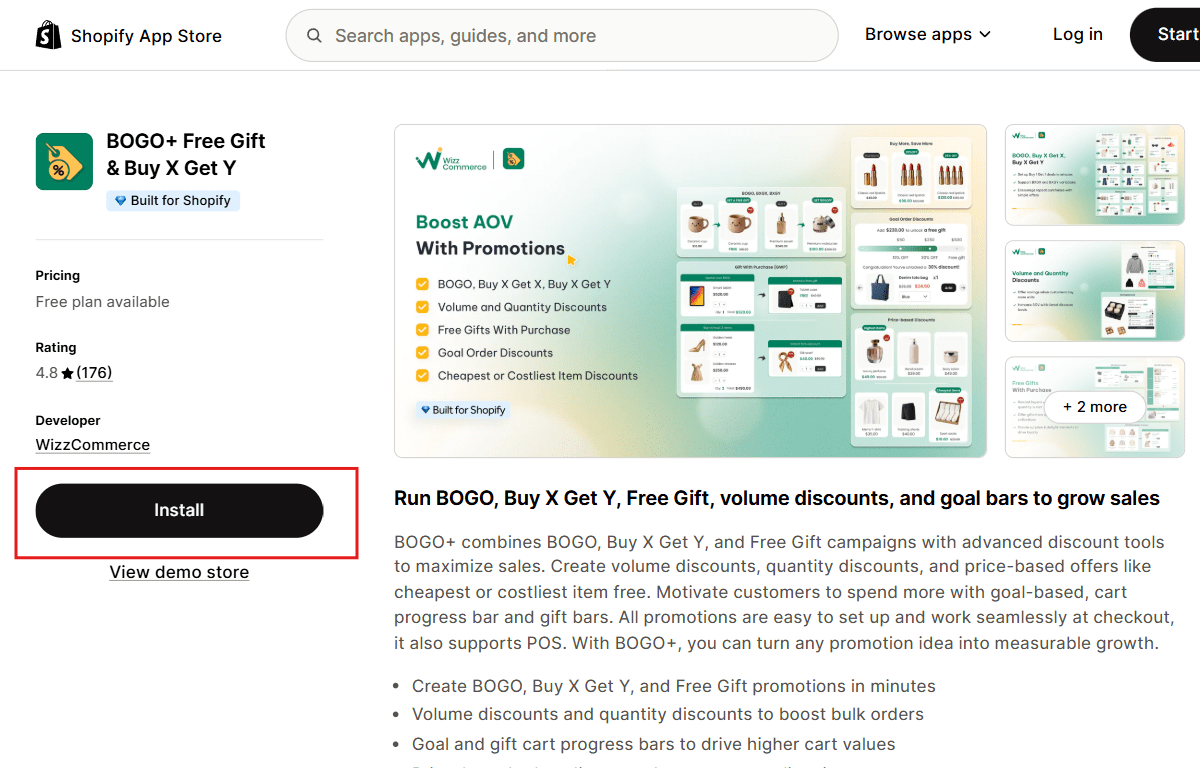Click the Shopify bag logo icon
Viewport: 1200px width, 768px height.
[48, 35]
